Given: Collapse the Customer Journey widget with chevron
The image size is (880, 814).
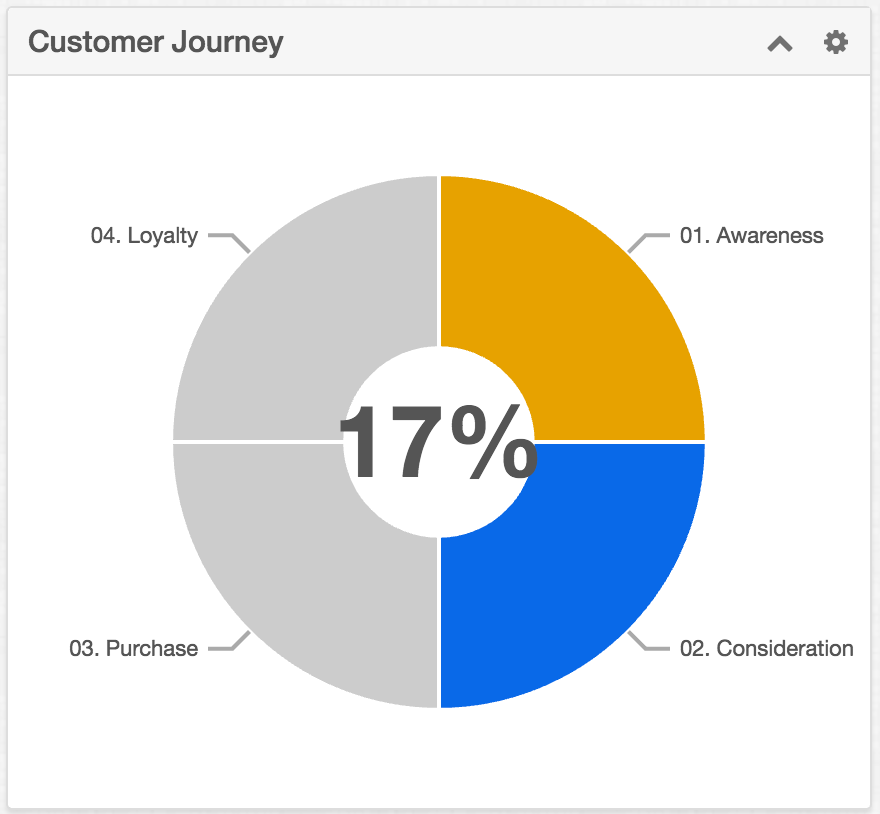Looking at the screenshot, I should pyautogui.click(x=780, y=43).
